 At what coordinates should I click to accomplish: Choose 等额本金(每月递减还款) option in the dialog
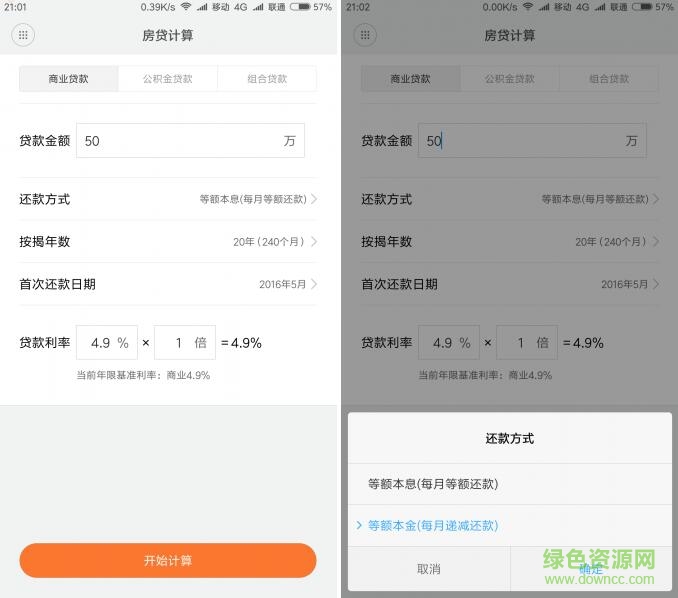pyautogui.click(x=433, y=525)
